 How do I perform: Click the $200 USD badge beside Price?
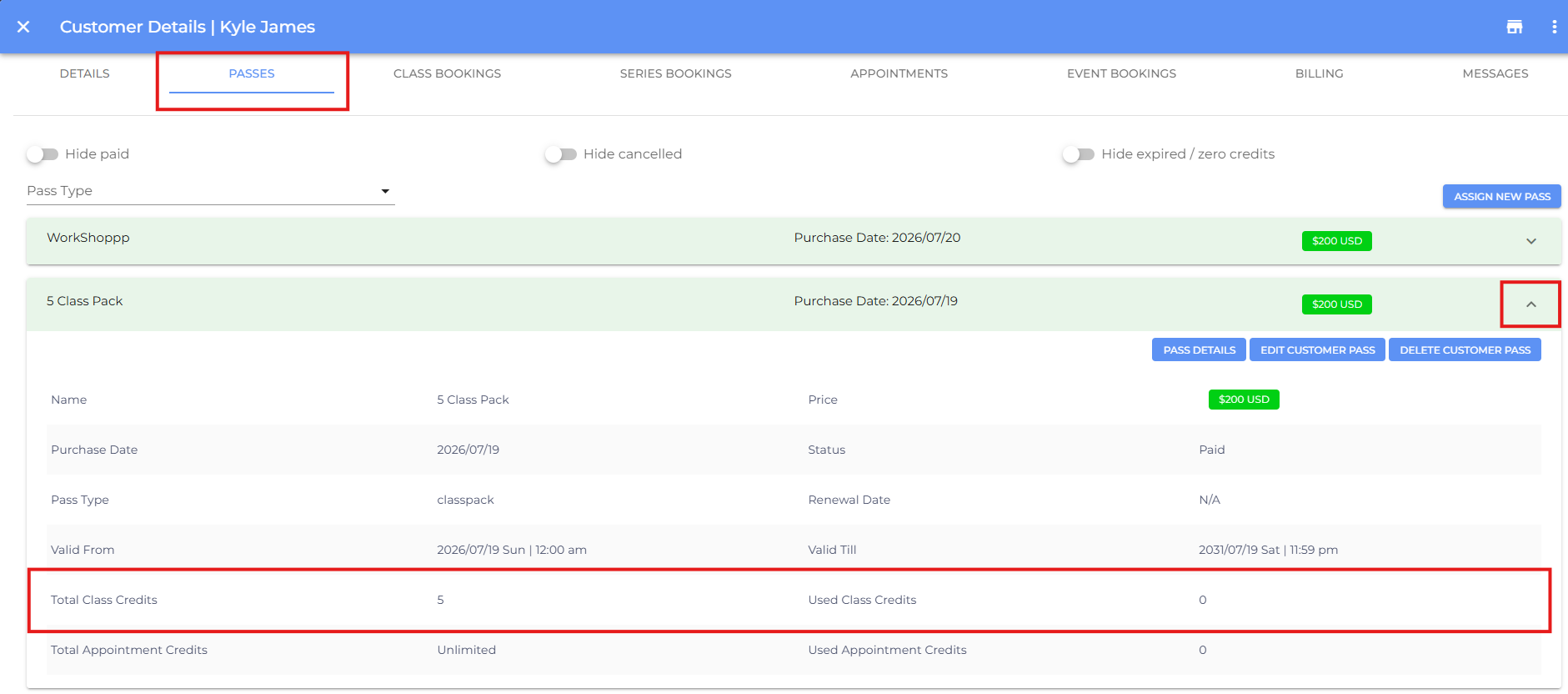pyautogui.click(x=1244, y=400)
